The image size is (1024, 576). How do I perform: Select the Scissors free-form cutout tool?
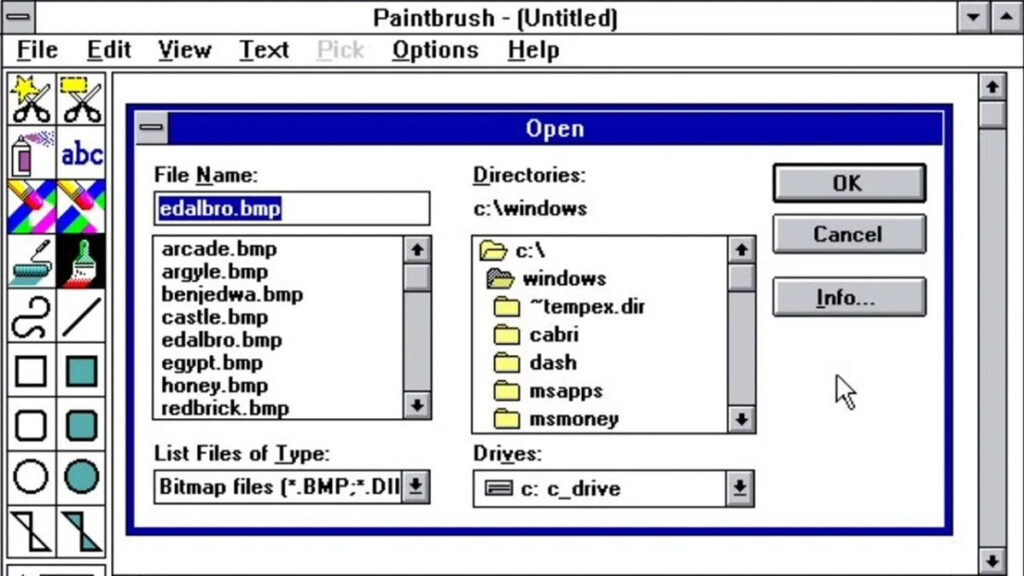coord(31,99)
